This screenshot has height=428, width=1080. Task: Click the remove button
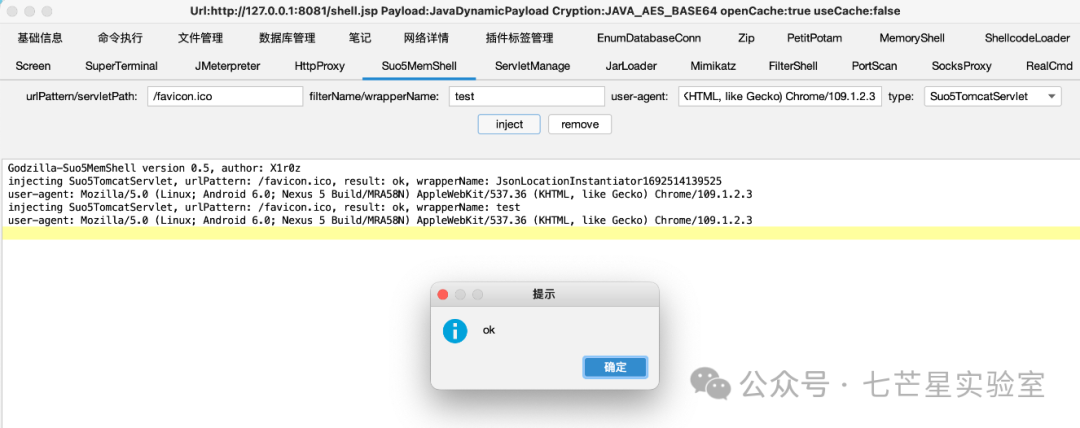580,125
